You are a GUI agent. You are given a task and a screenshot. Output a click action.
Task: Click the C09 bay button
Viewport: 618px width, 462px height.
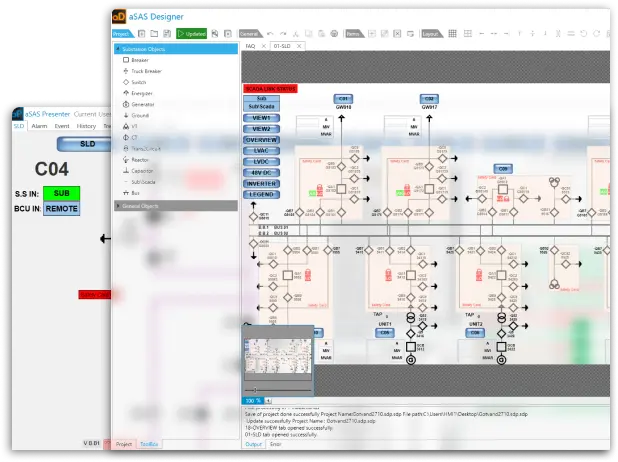[x=503, y=169]
